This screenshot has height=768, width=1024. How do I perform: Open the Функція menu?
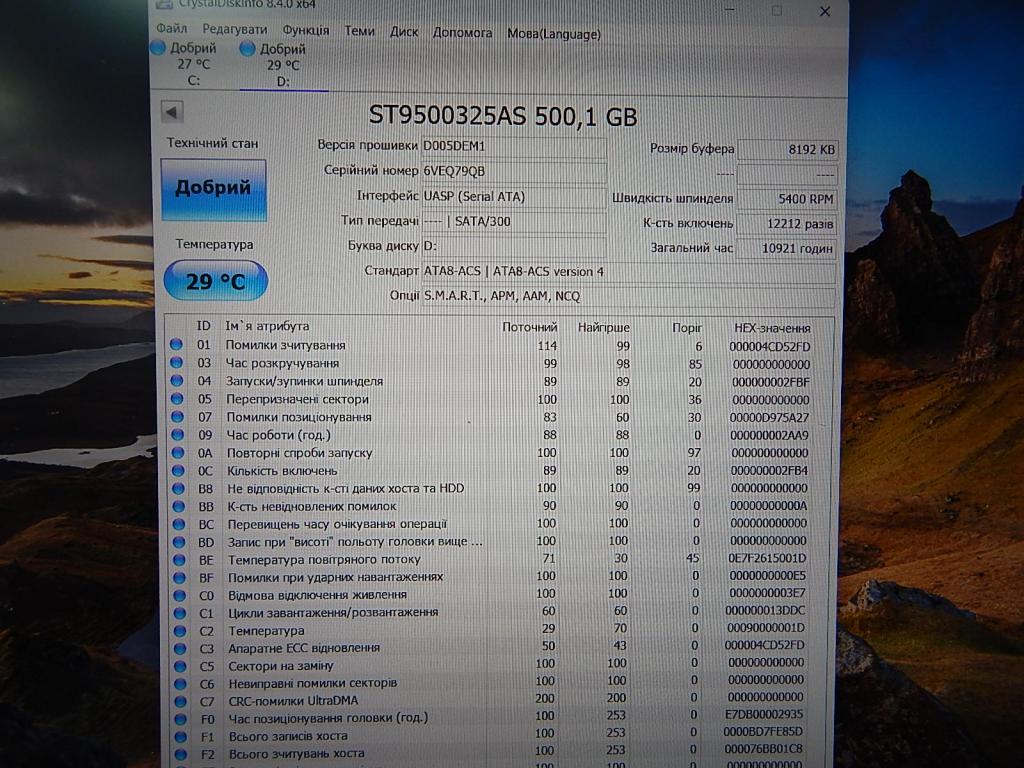(306, 30)
